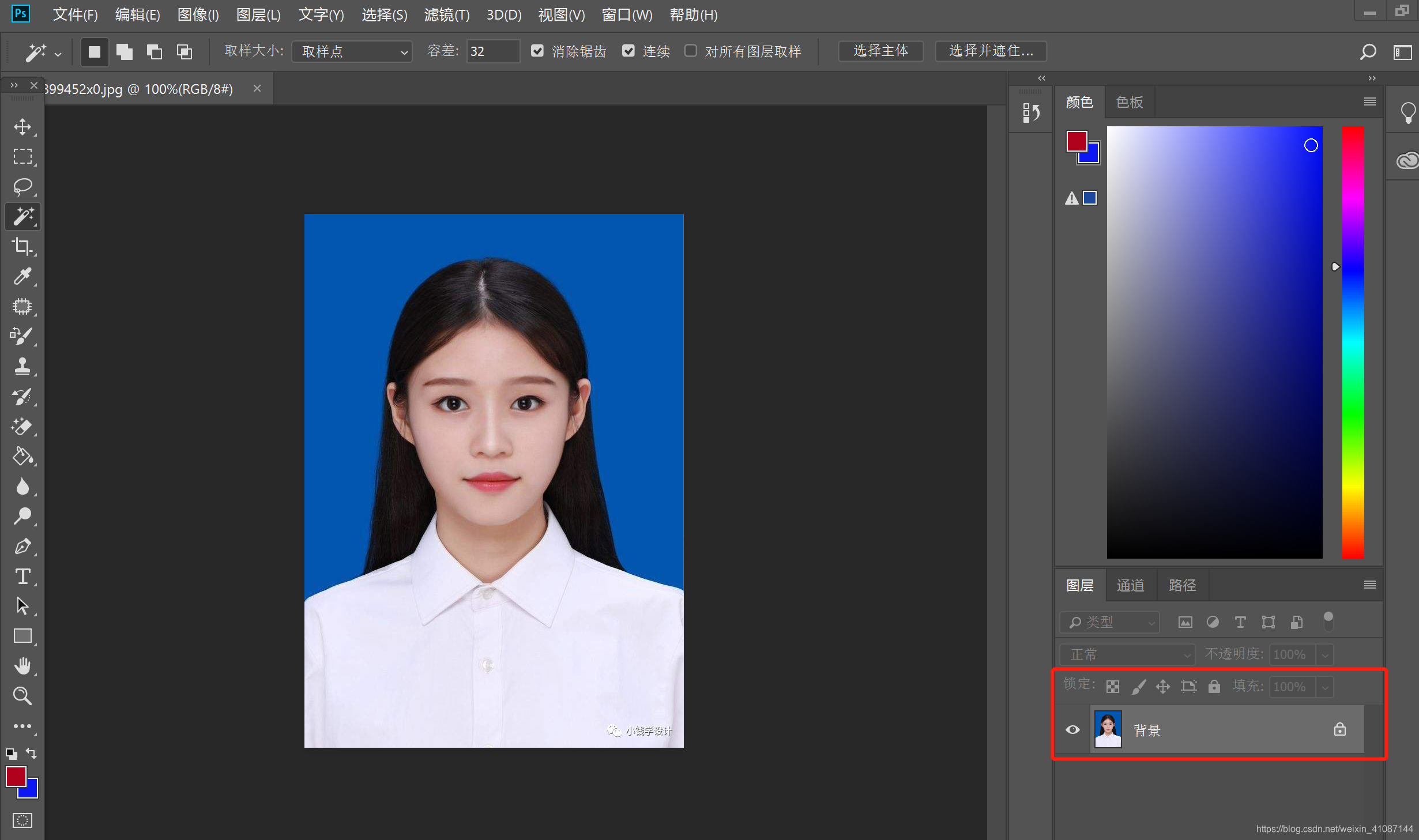
Task: Select the Clone Stamp tool
Action: 22,366
